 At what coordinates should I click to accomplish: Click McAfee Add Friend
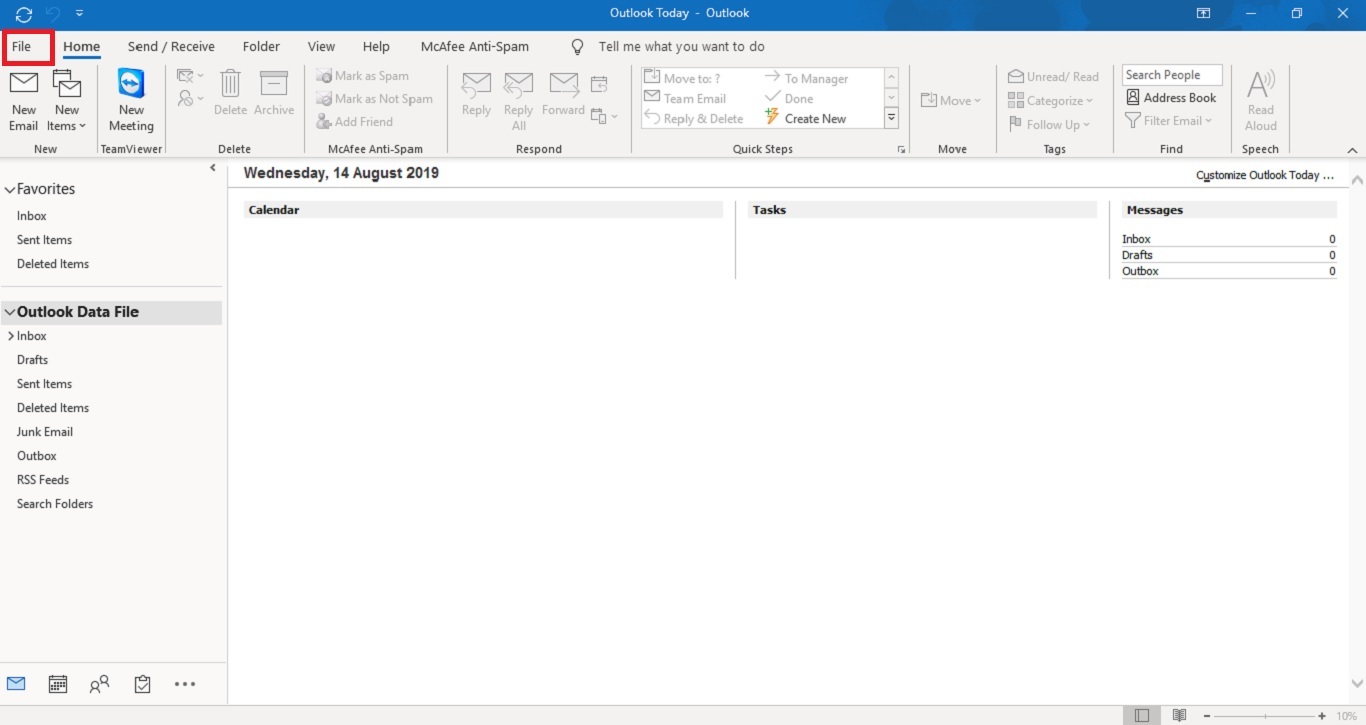(354, 122)
